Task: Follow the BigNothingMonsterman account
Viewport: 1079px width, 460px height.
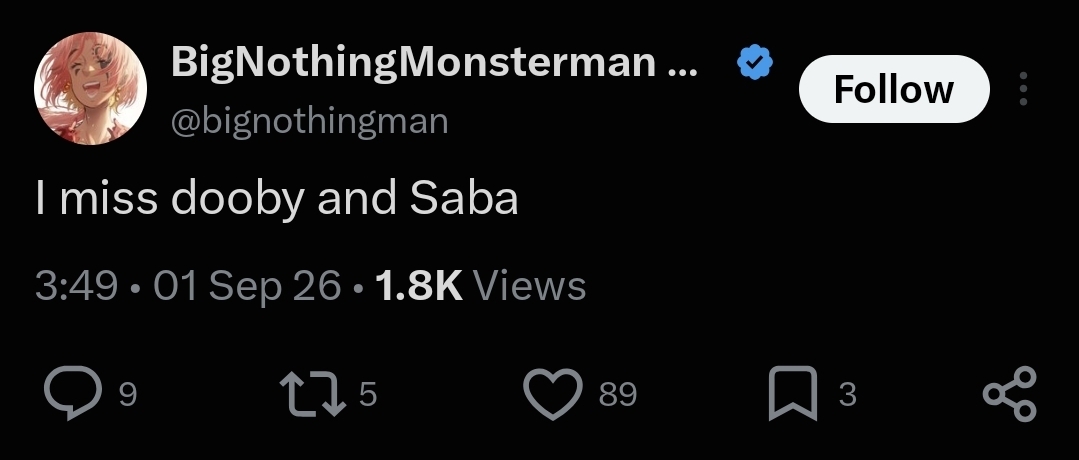Action: coord(894,89)
